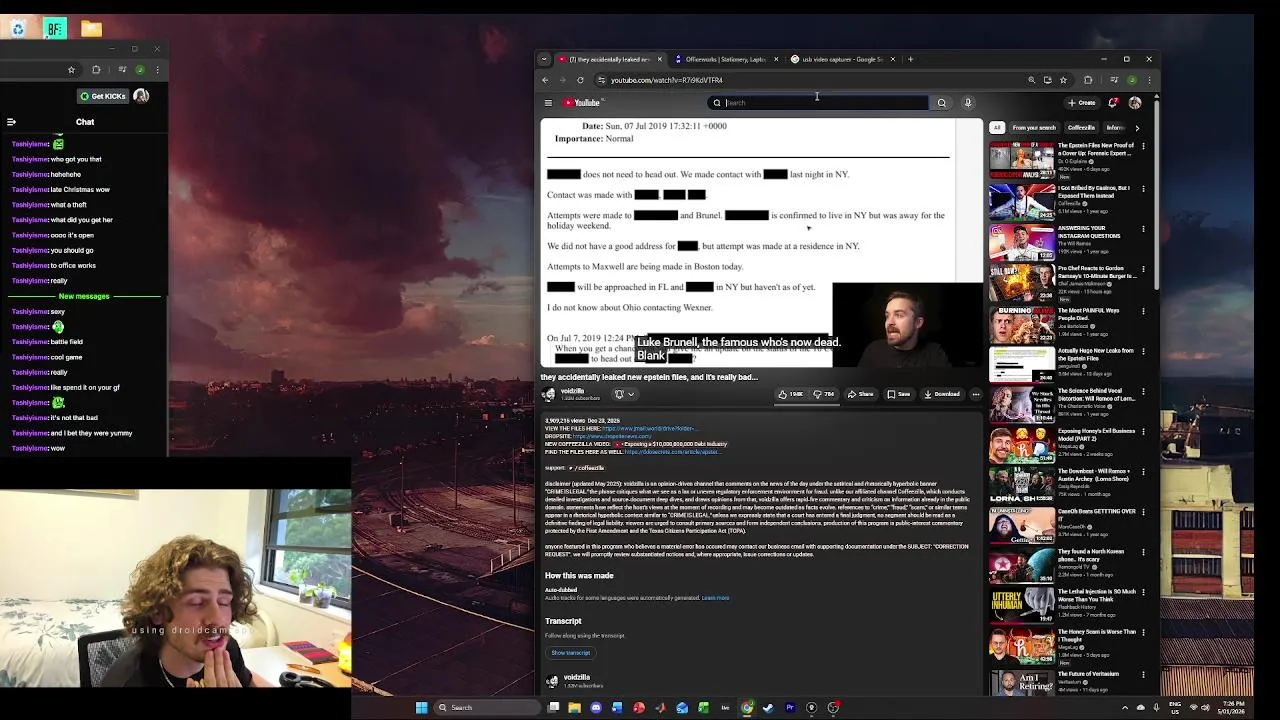
Task: Save the video to playlist
Action: pos(900,394)
